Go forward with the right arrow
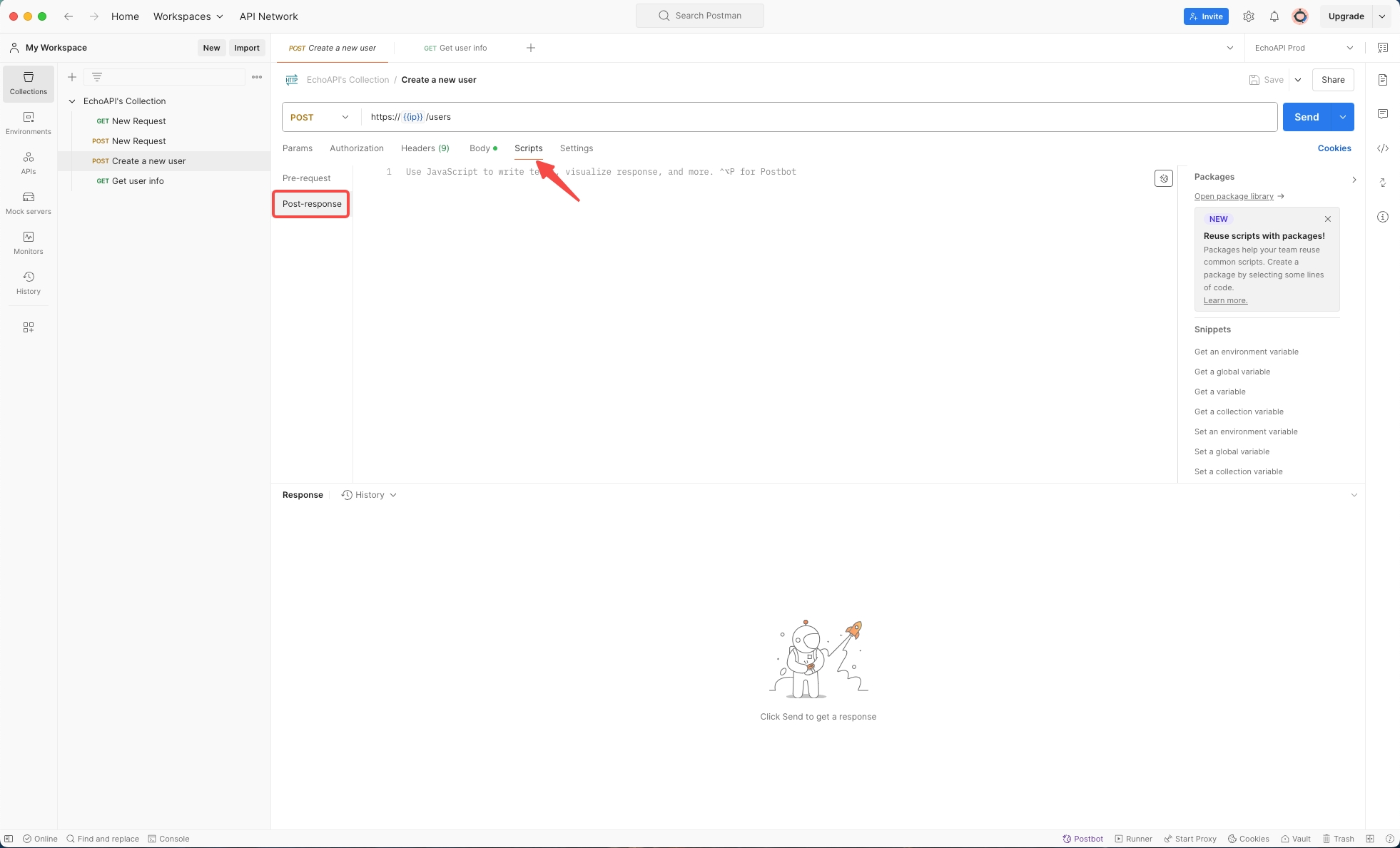Screen dimensions: 1400x848 click(x=94, y=16)
